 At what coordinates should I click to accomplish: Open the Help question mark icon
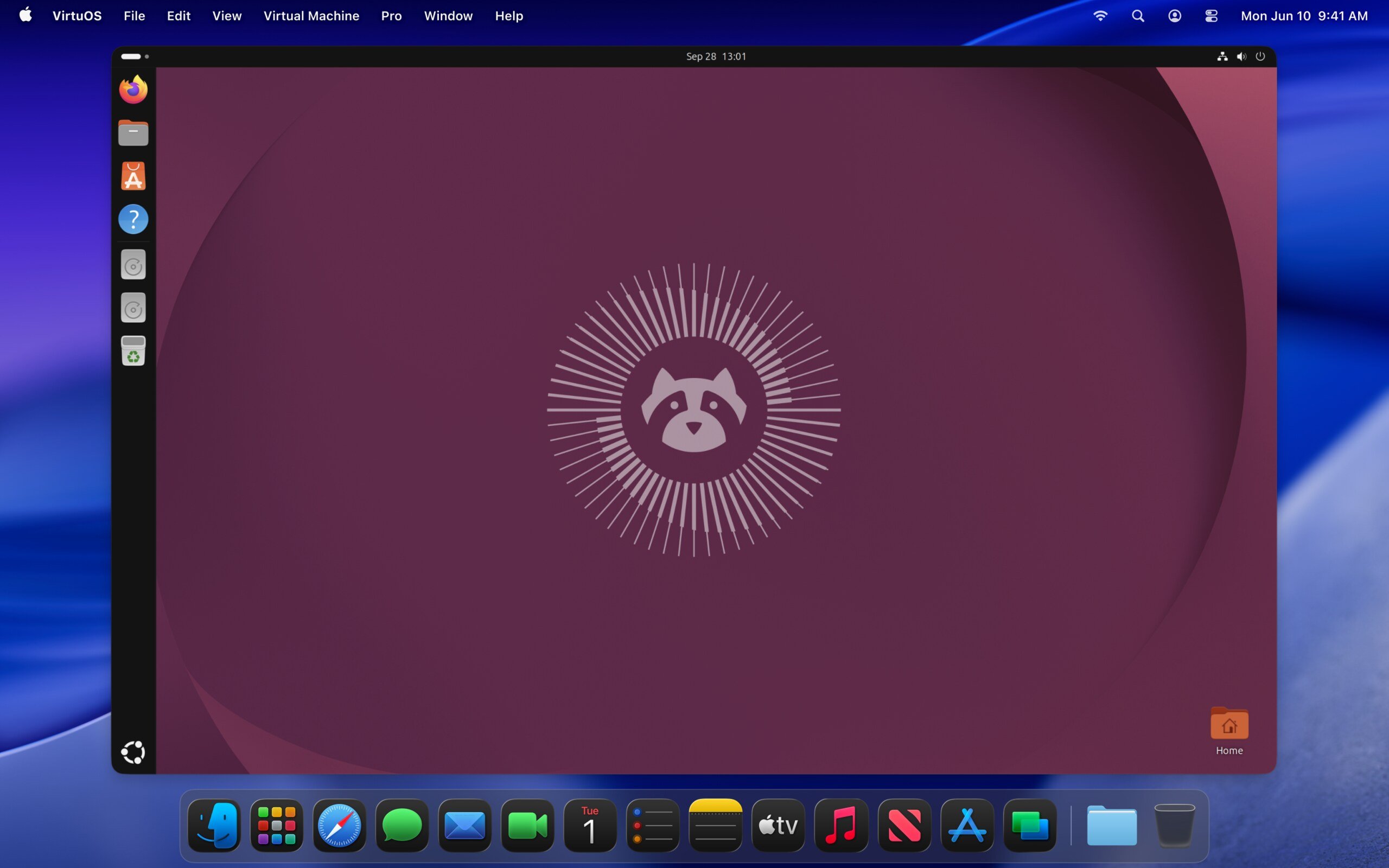[133, 219]
